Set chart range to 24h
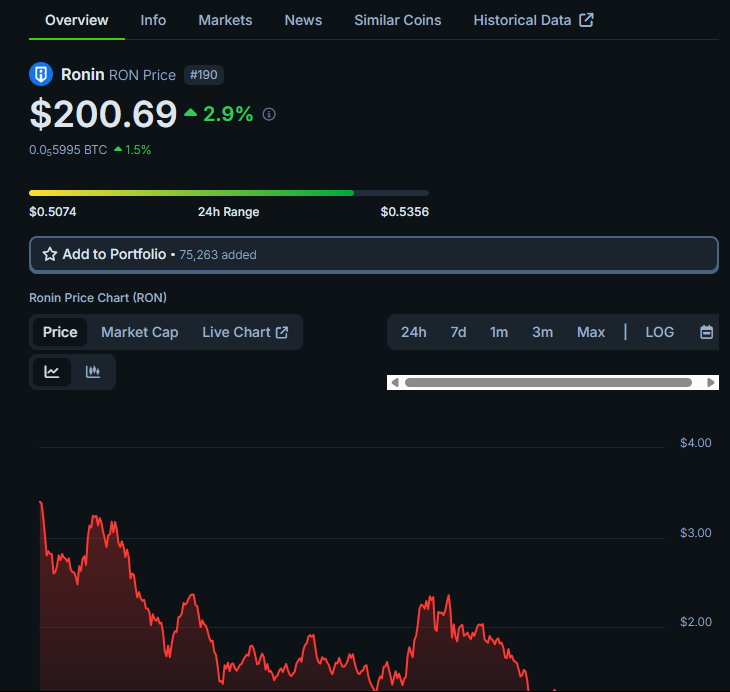 (x=413, y=332)
